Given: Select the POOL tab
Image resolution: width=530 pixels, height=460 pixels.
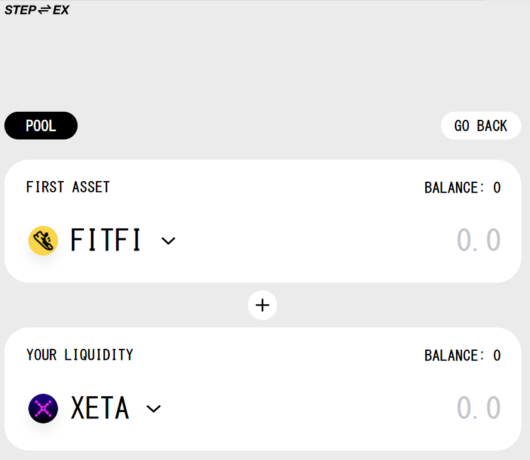Looking at the screenshot, I should (x=41, y=126).
